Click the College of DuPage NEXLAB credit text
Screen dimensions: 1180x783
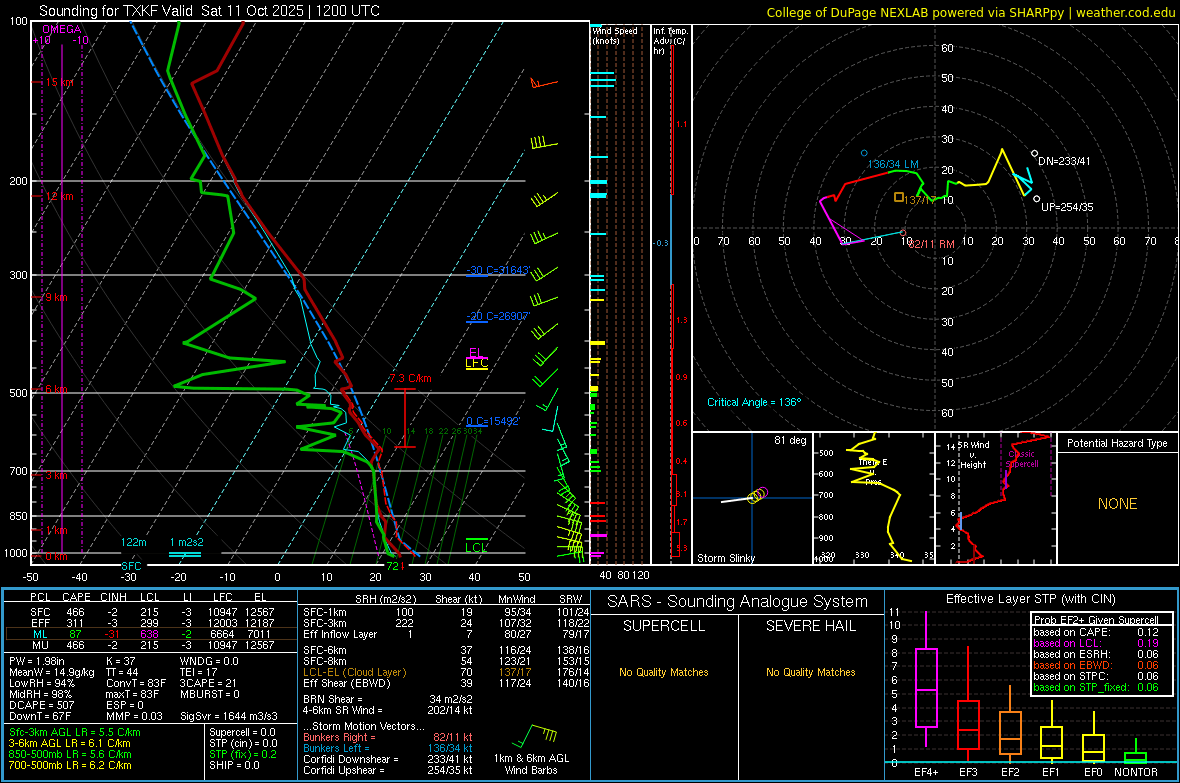[970, 12]
